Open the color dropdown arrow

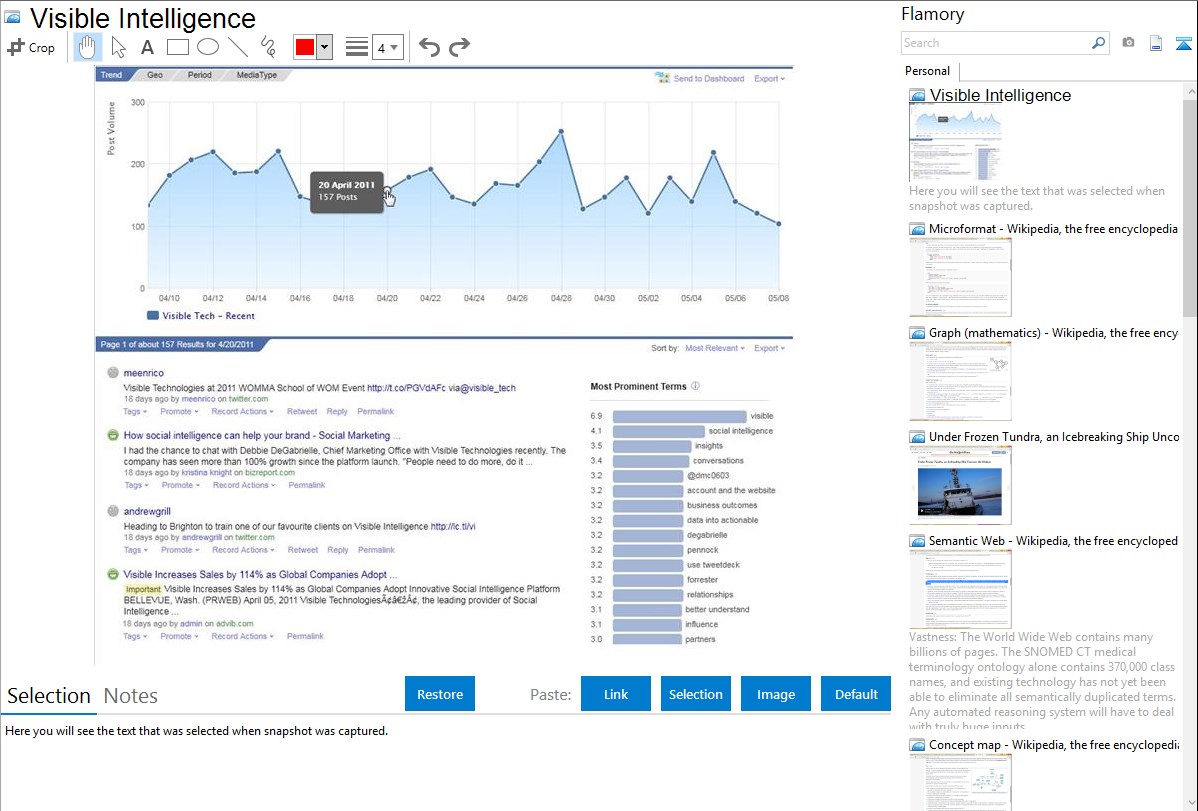tap(324, 47)
